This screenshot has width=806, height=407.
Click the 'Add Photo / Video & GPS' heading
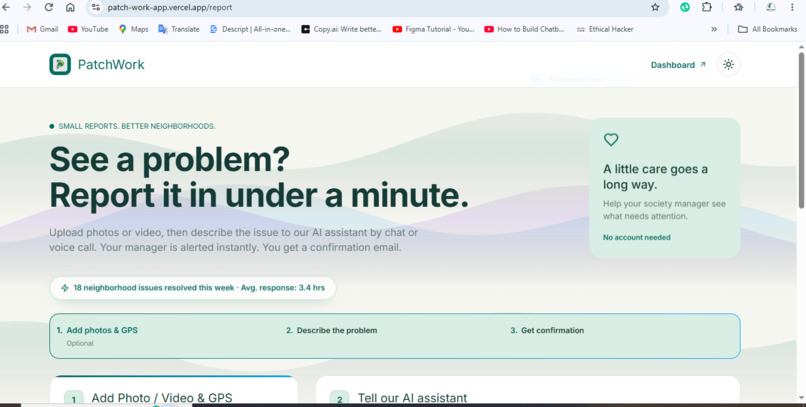[162, 398]
